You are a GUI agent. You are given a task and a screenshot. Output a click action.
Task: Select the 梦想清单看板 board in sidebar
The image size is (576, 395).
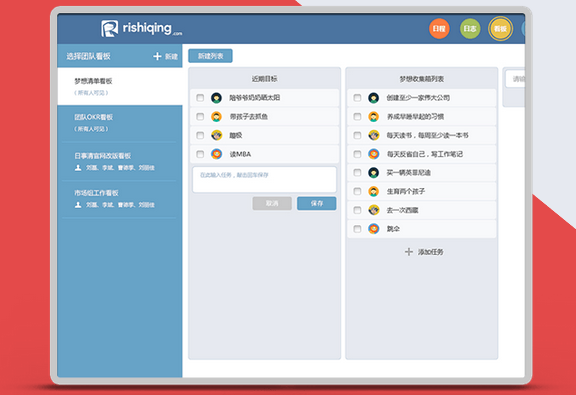120,86
